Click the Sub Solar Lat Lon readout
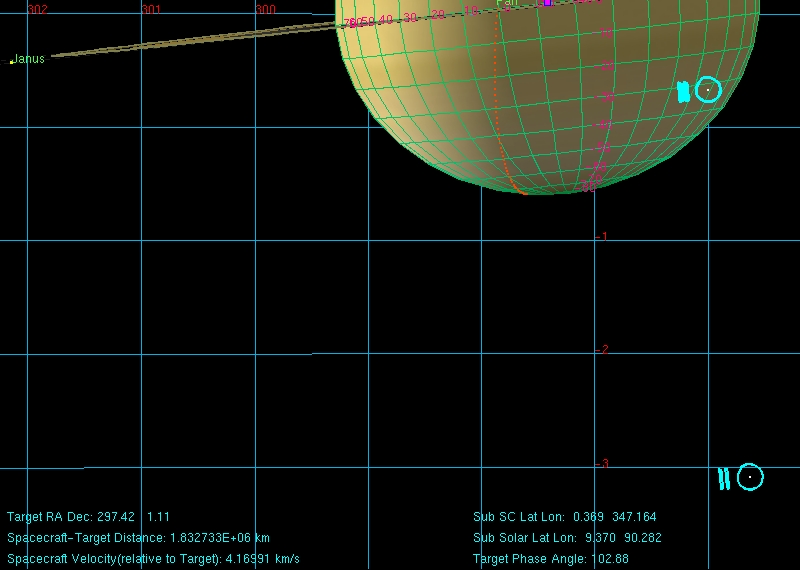This screenshot has width=800, height=570. (x=567, y=538)
